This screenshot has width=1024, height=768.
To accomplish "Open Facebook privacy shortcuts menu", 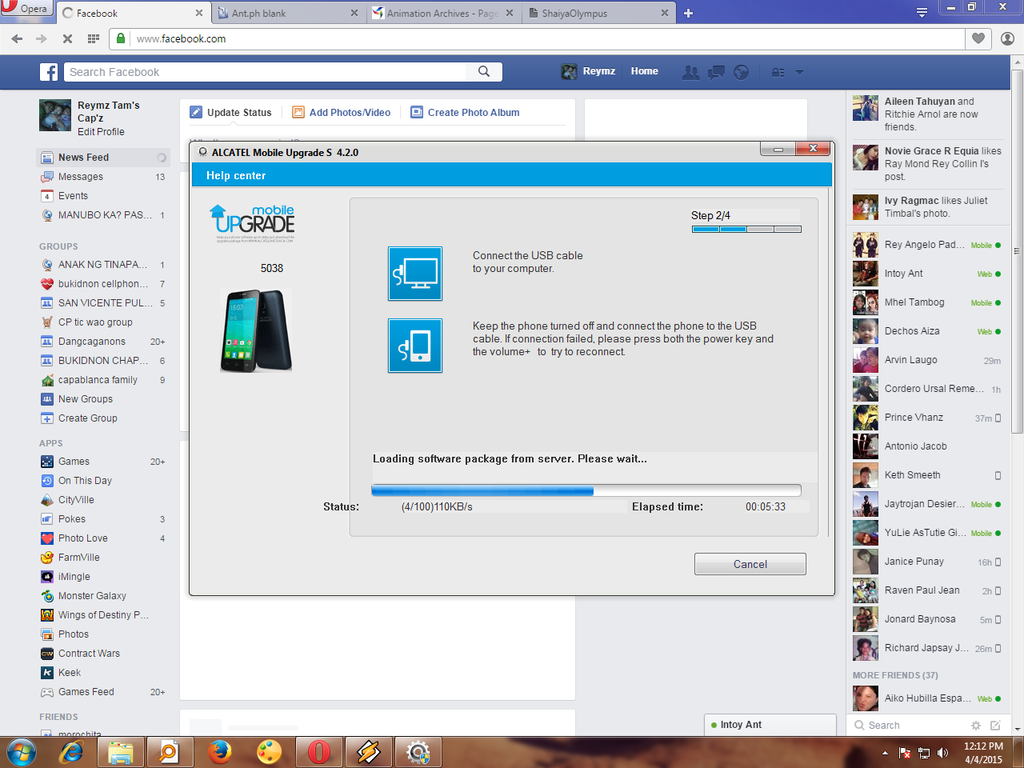I will coord(777,72).
